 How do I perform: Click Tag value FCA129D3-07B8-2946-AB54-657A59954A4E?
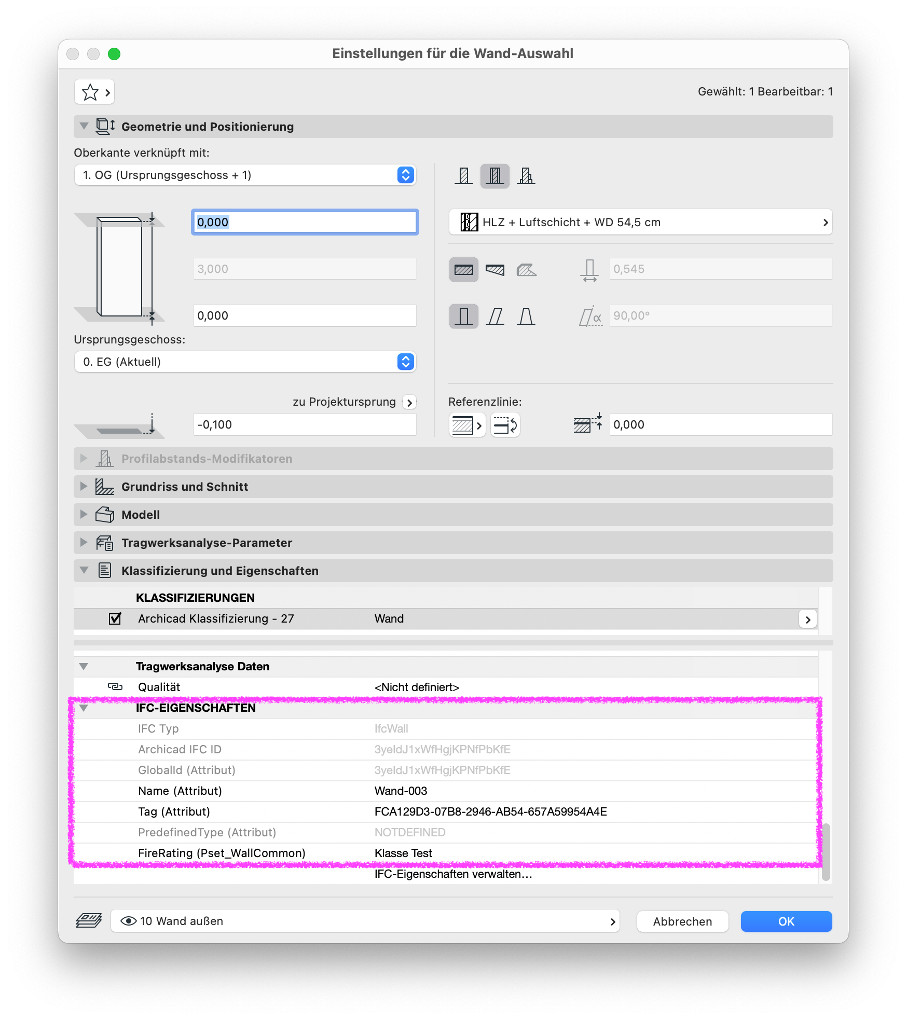point(490,812)
